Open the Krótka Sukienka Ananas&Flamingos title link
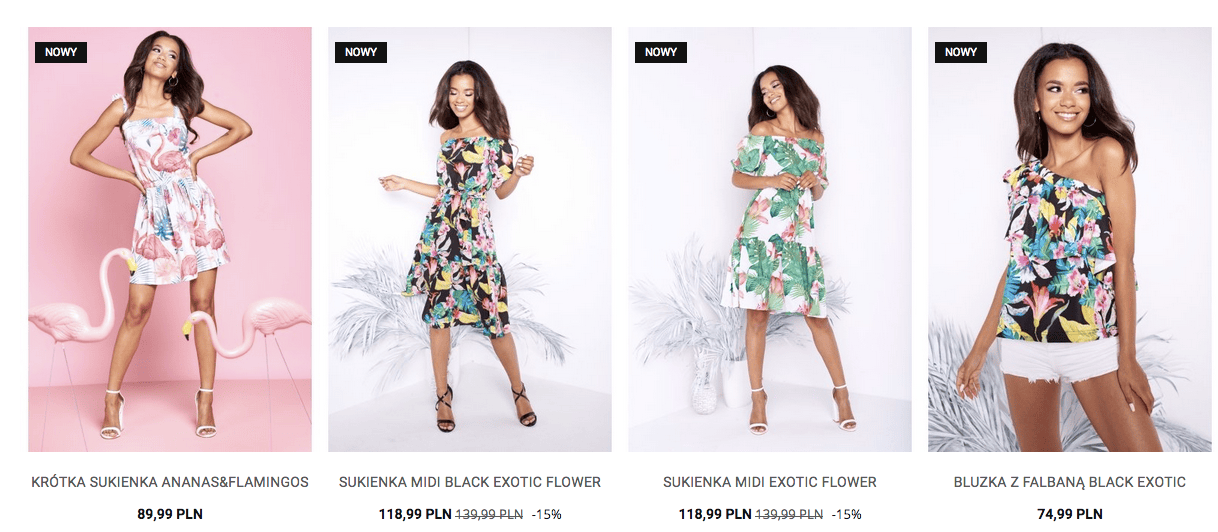Image resolution: width=1218 pixels, height=532 pixels. (170, 482)
